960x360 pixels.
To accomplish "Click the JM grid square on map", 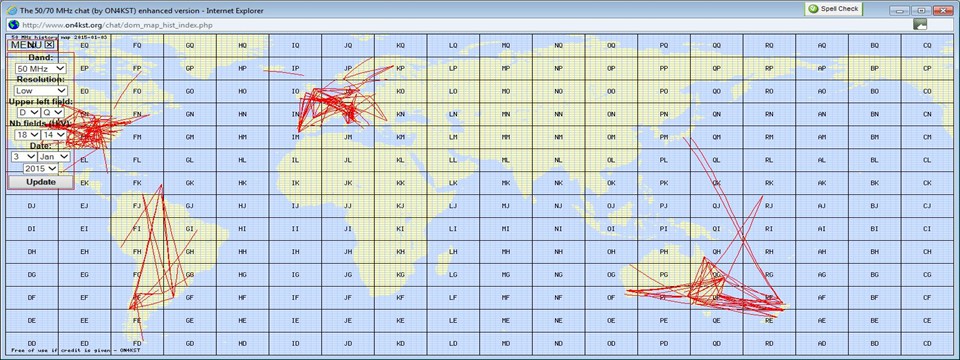I will click(348, 137).
